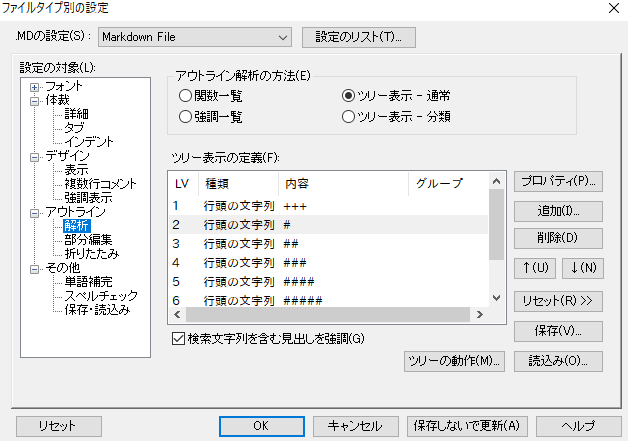Screen dimensions: 628x441
Task: Click the 読込み(O)... button
Action: point(558,361)
